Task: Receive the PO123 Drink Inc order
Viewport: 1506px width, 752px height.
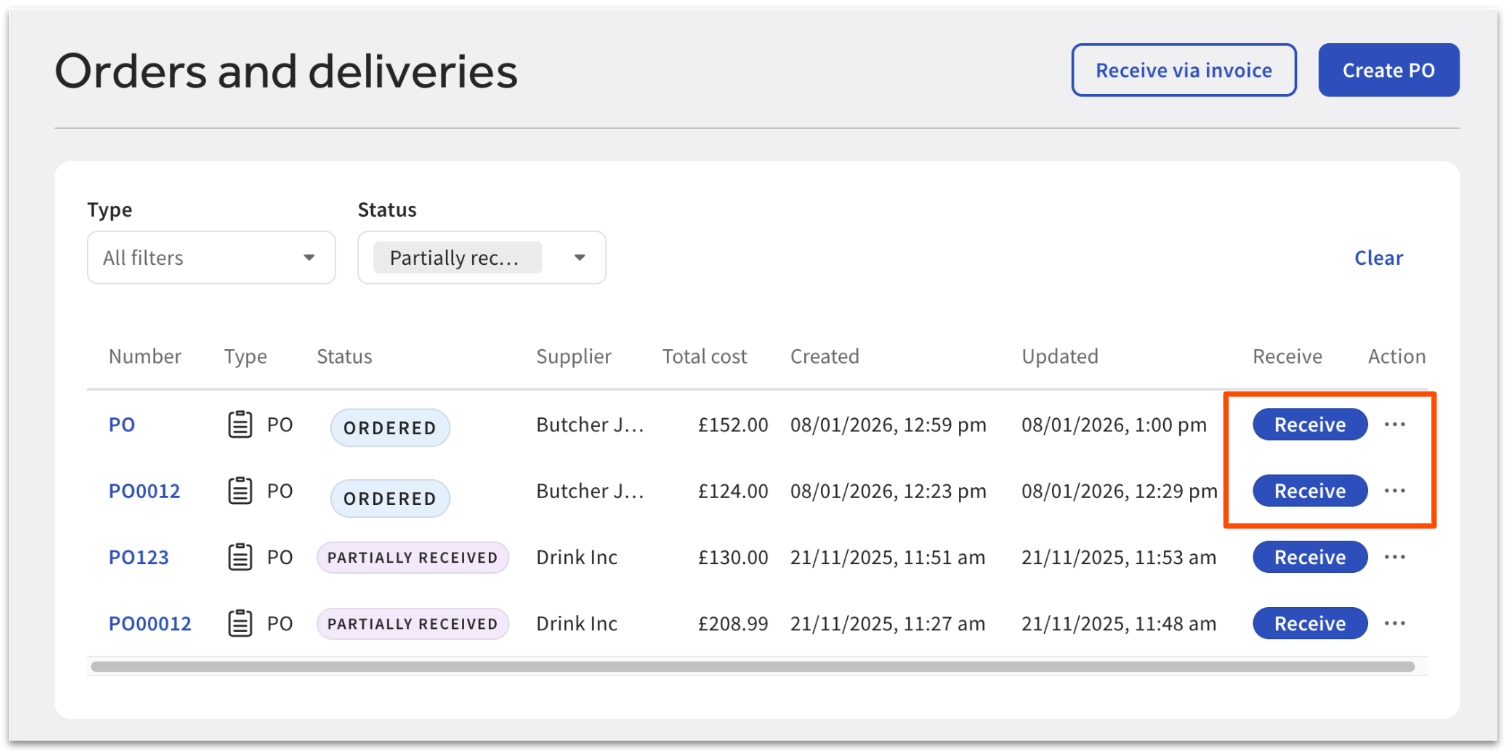Action: (x=1309, y=557)
